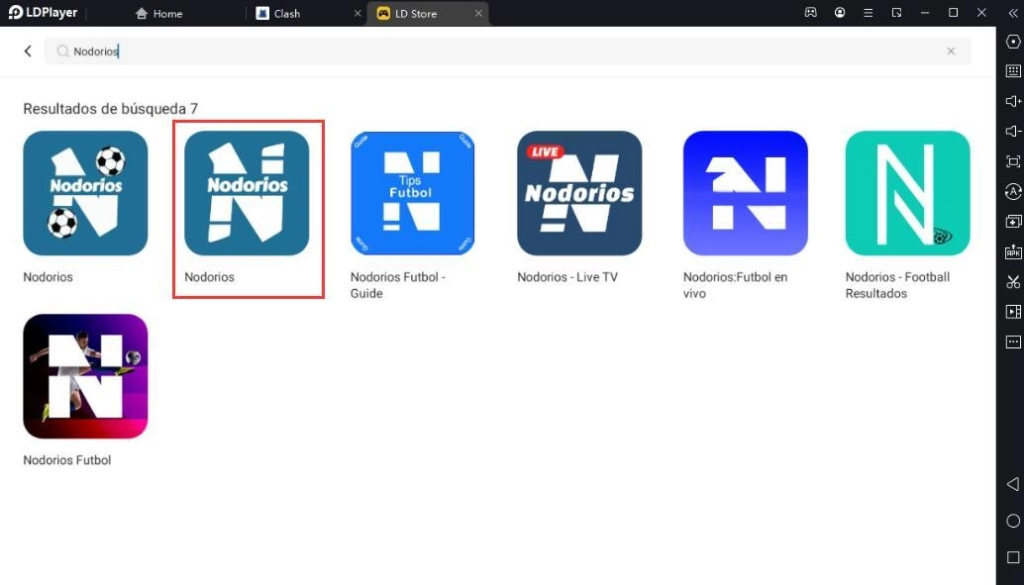Open the keyboard mapping tool

(x=1013, y=71)
